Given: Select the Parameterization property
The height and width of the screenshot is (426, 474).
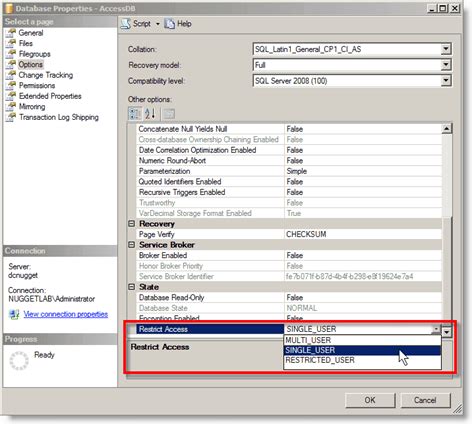Looking at the screenshot, I should [x=289, y=171].
